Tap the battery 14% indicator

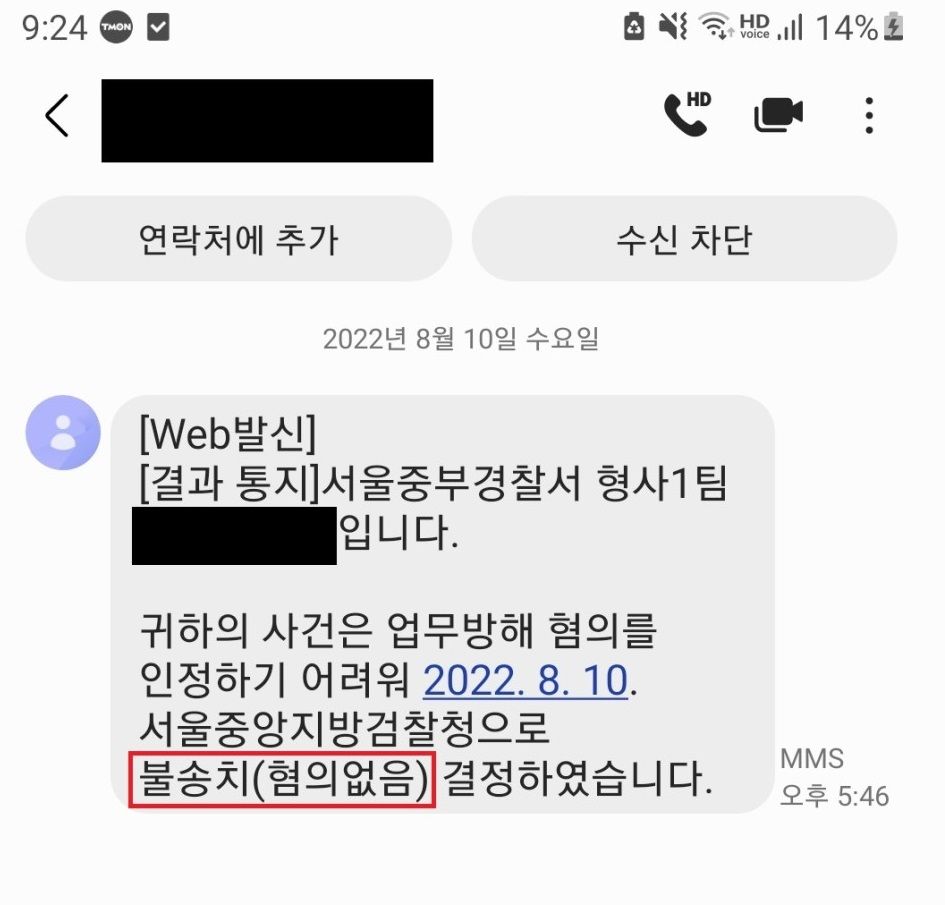coord(859,27)
